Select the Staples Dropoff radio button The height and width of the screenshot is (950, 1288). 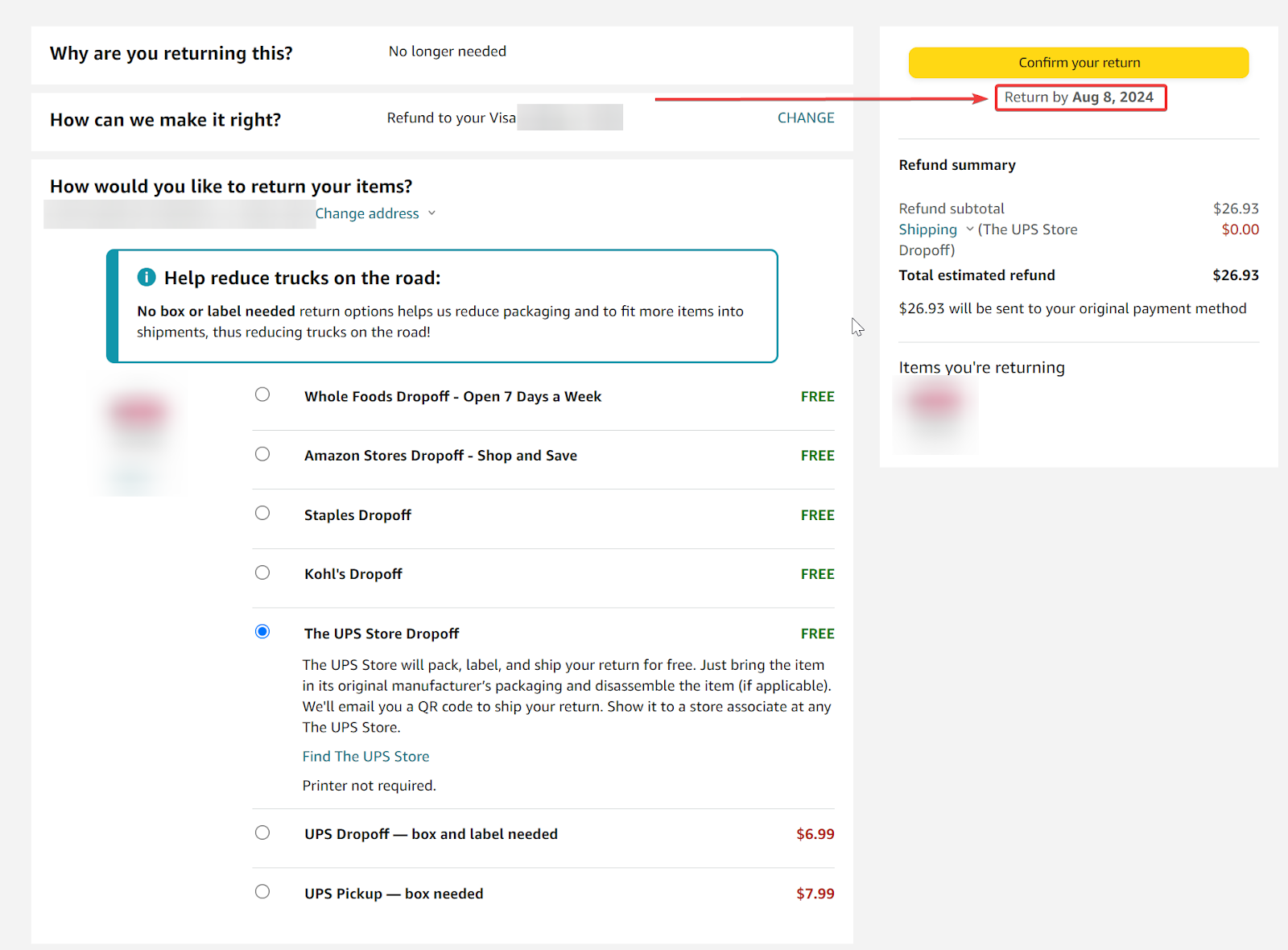262,513
